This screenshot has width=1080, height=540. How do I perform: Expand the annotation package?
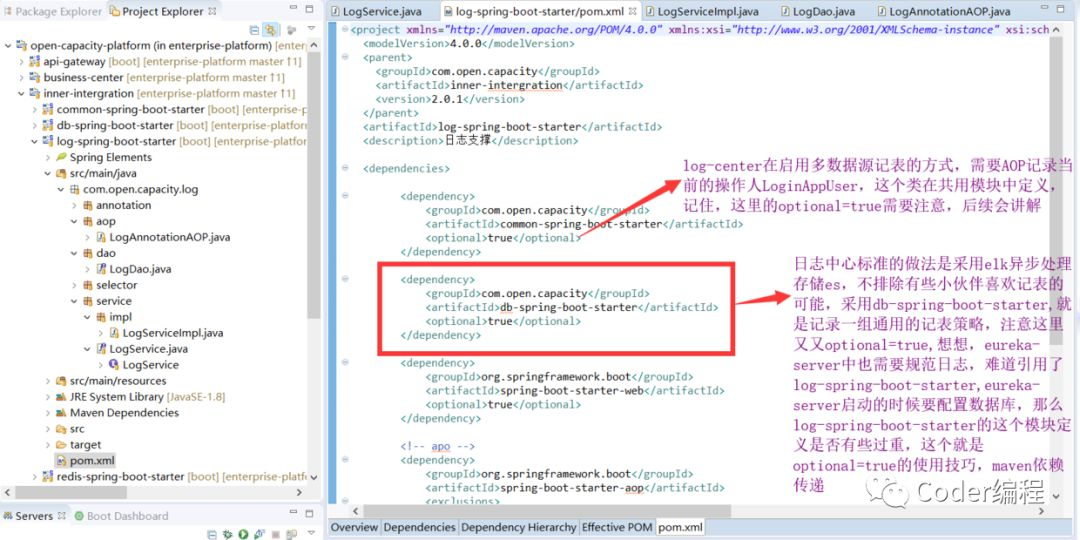click(74, 205)
